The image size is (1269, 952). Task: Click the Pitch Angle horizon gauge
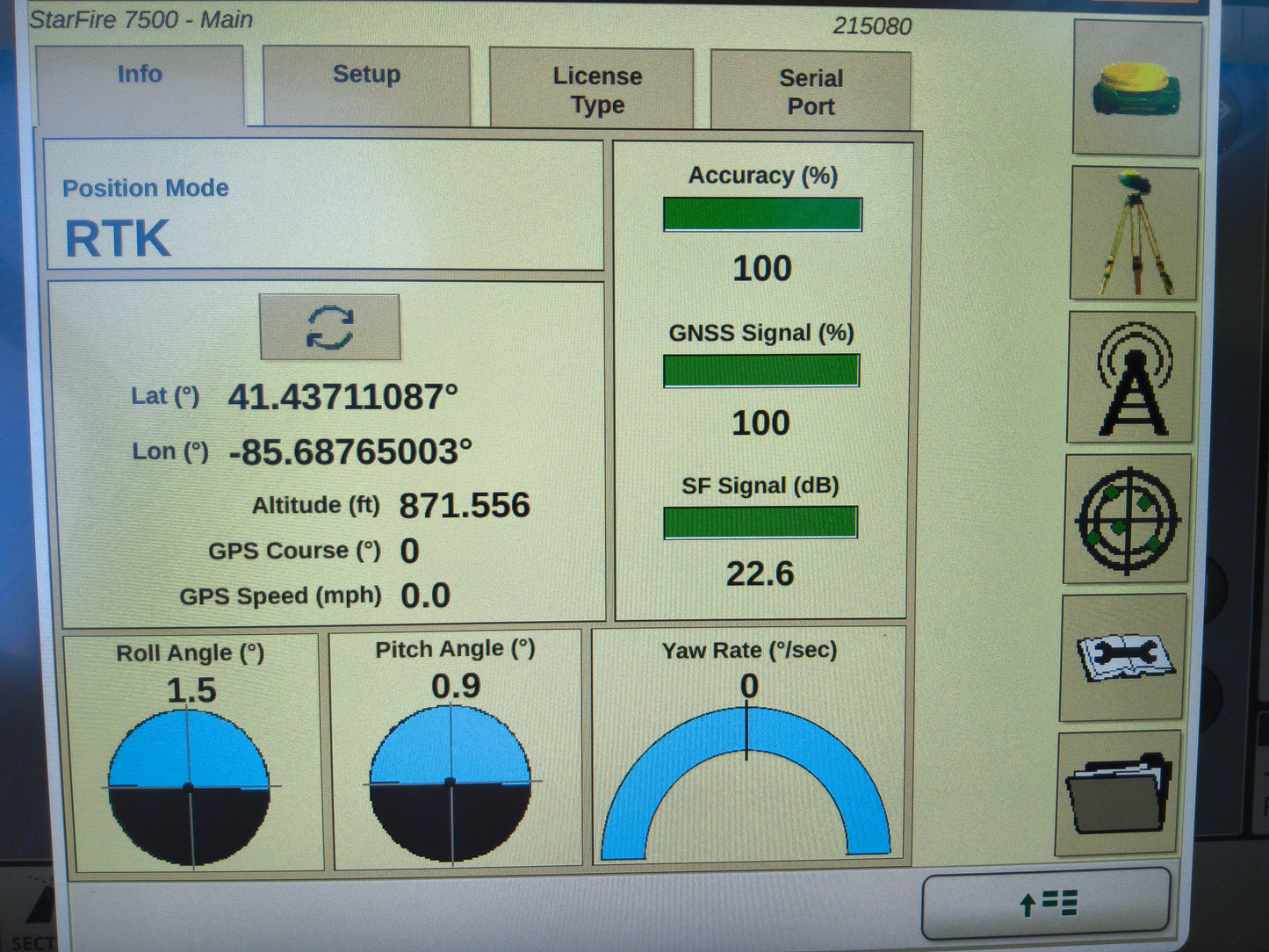[x=451, y=782]
